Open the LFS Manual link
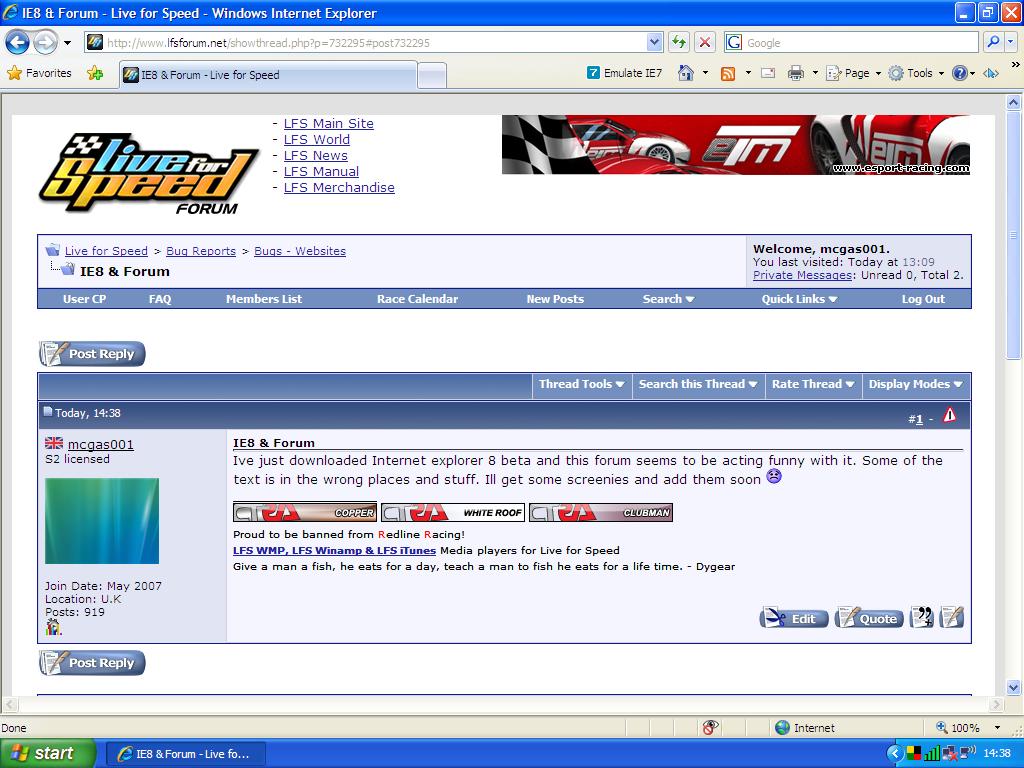1024x768 pixels. coord(321,171)
